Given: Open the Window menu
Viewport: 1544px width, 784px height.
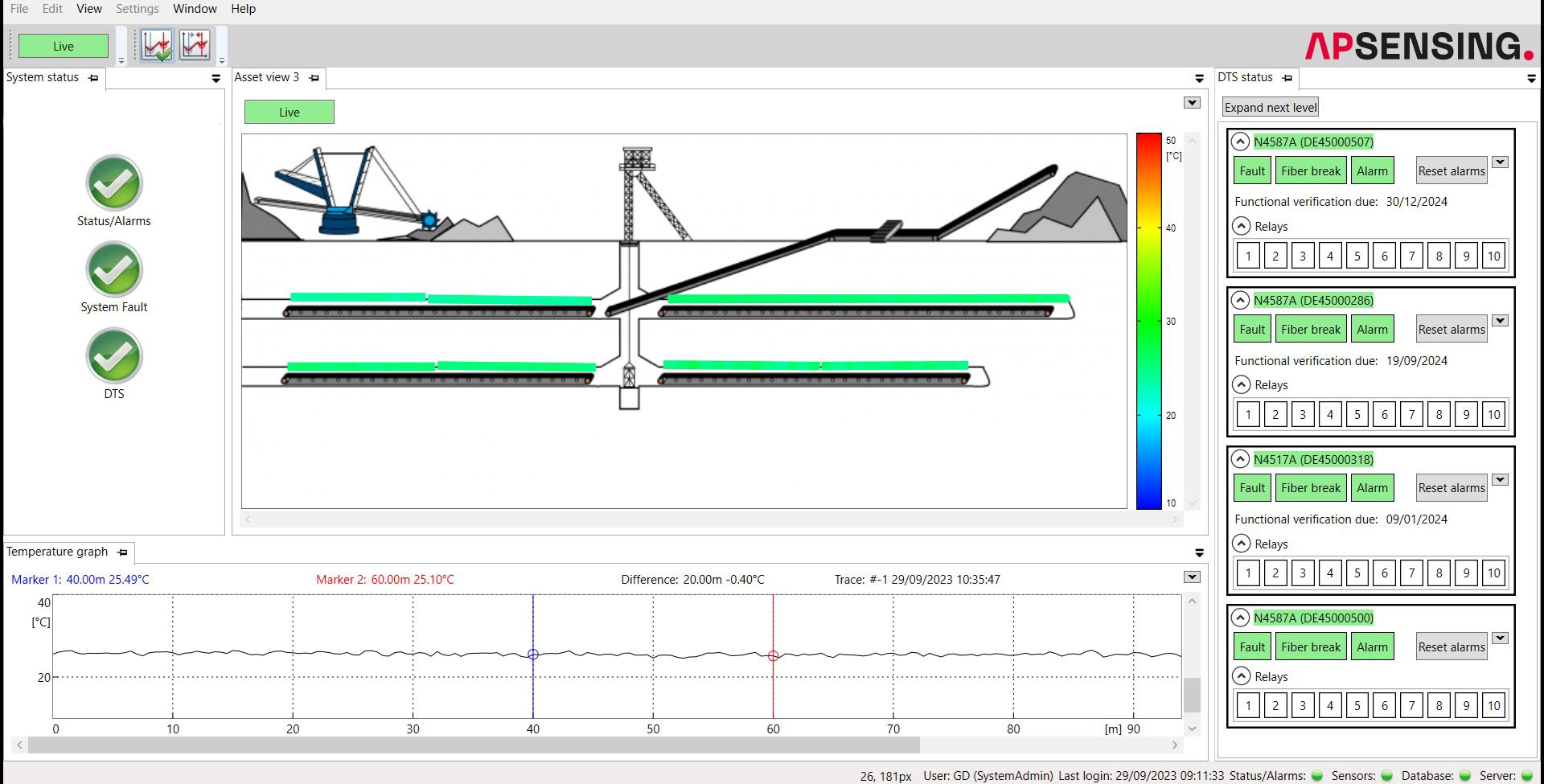Looking at the screenshot, I should click(195, 9).
